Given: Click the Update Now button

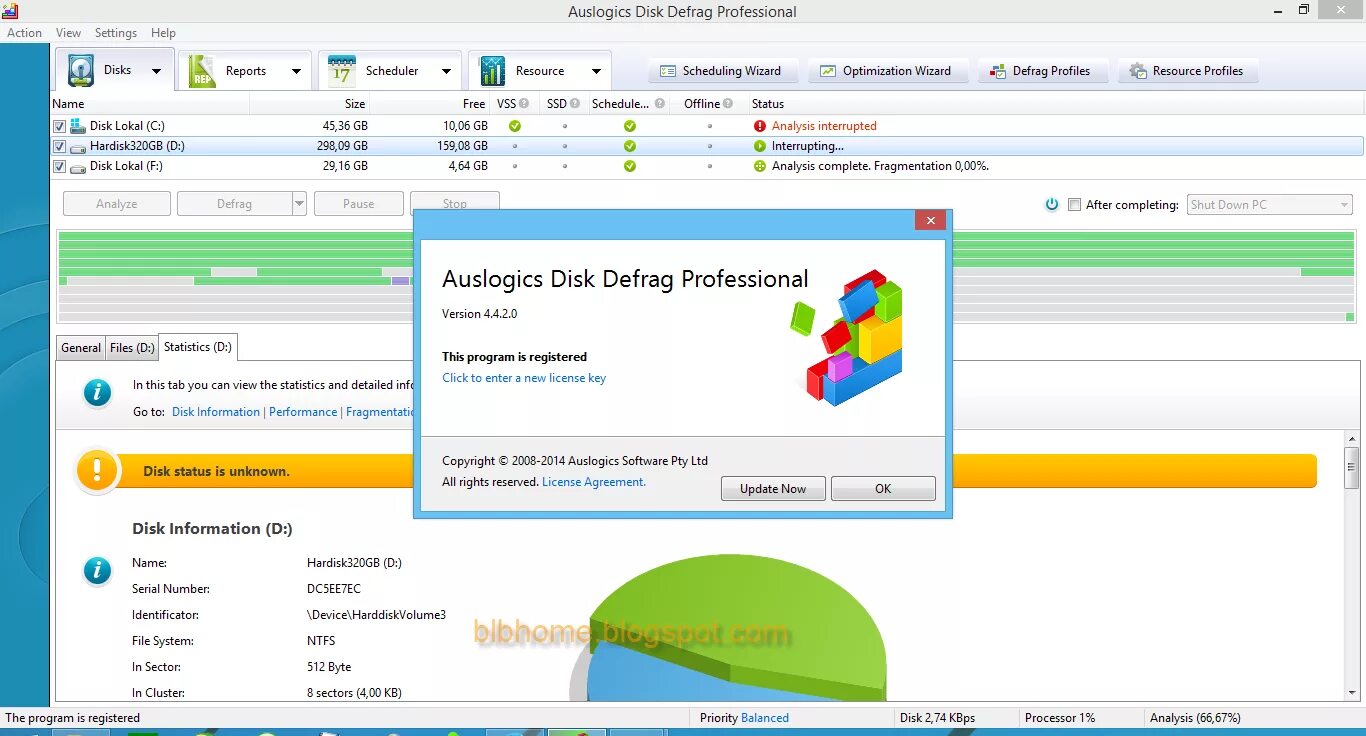Looking at the screenshot, I should pyautogui.click(x=773, y=488).
